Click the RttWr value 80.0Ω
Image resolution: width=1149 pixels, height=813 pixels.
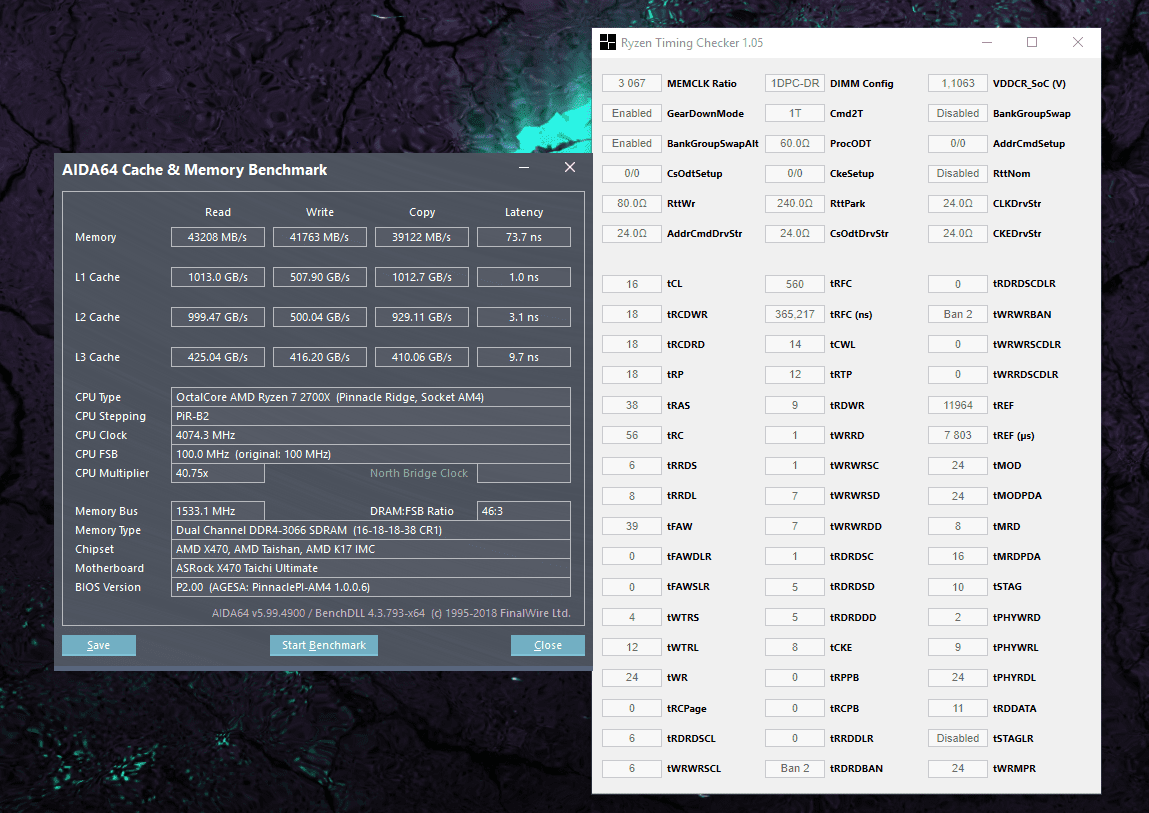click(x=632, y=204)
